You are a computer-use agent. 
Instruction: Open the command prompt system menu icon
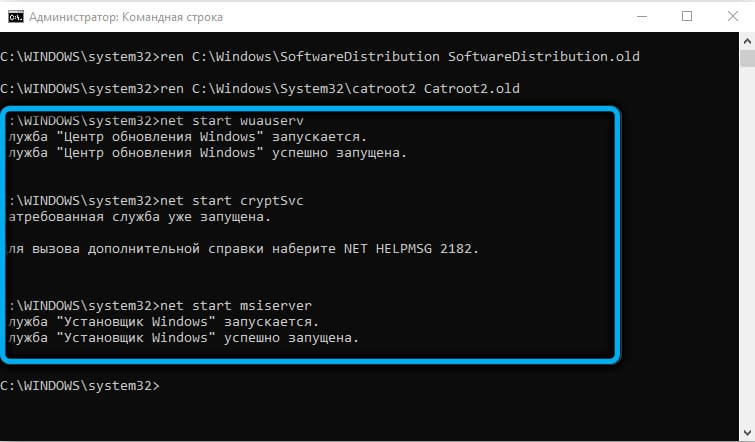click(x=16, y=17)
